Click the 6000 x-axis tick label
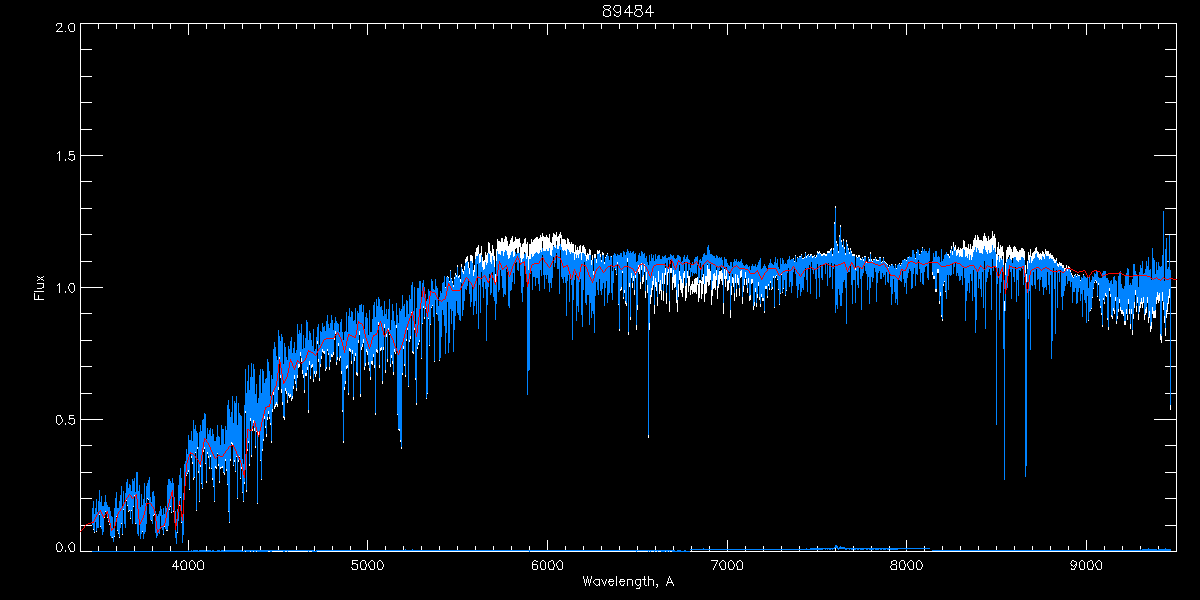1200x600 pixels. click(x=547, y=565)
